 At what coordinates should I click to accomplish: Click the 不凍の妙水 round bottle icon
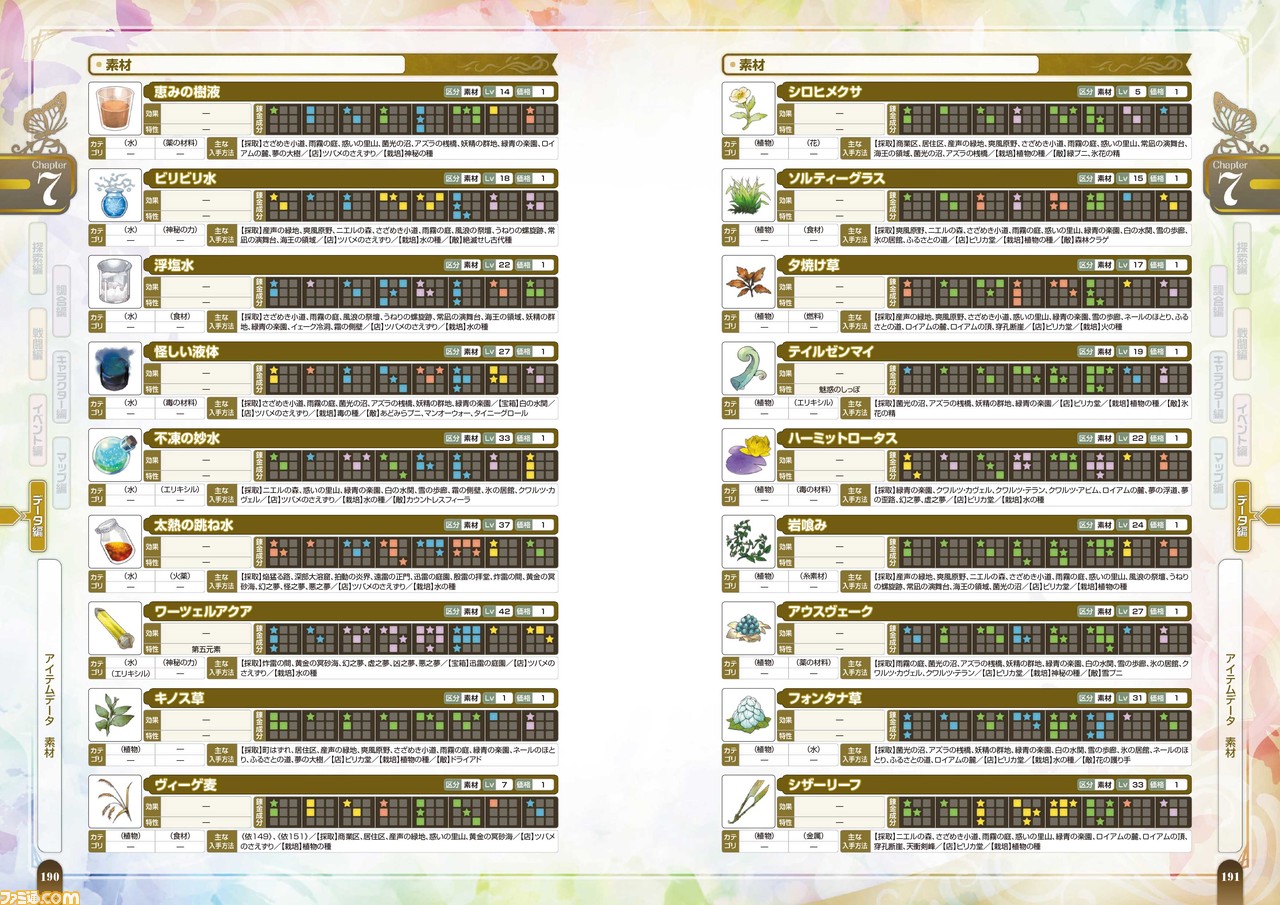[x=115, y=455]
